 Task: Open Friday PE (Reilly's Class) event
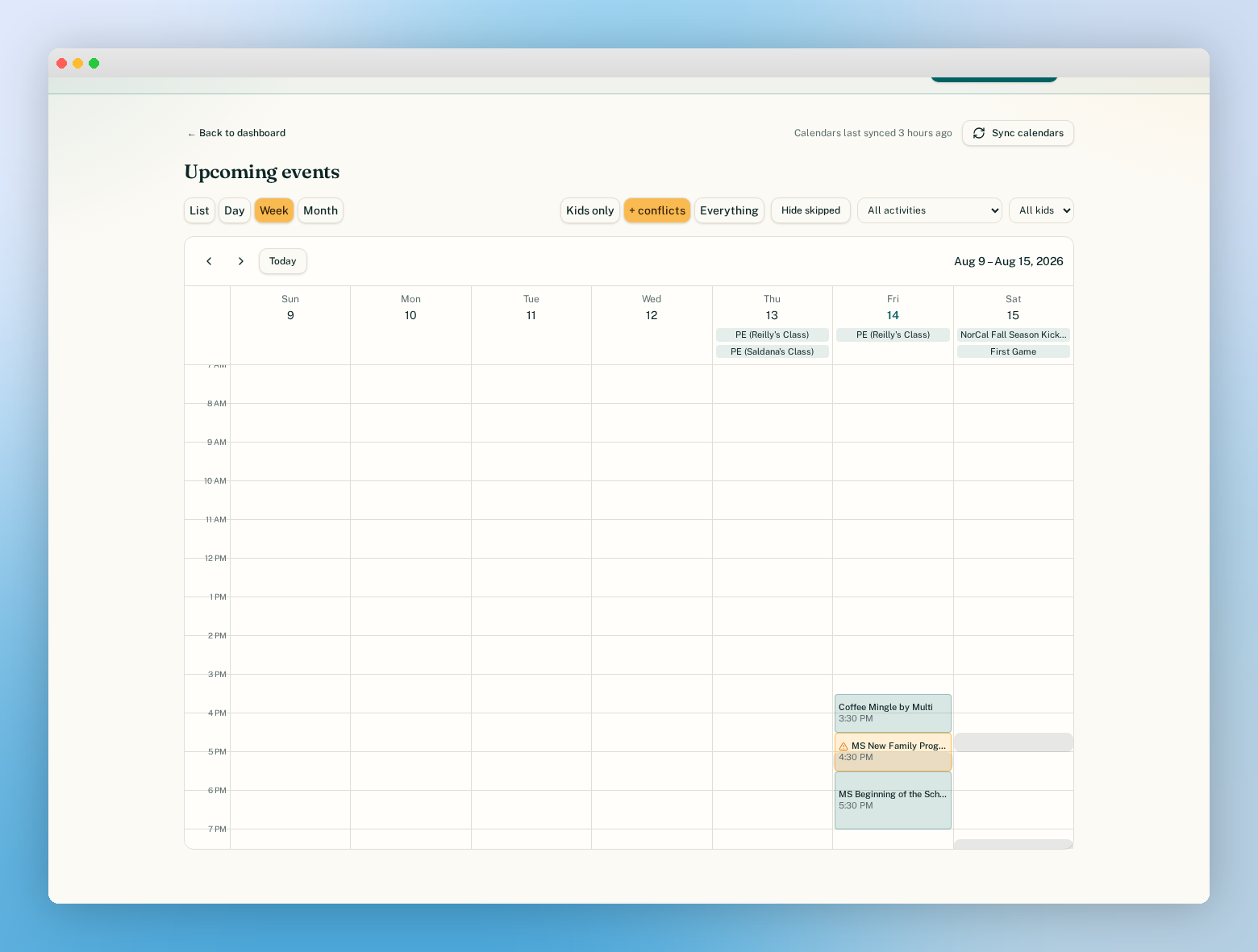[x=893, y=335]
